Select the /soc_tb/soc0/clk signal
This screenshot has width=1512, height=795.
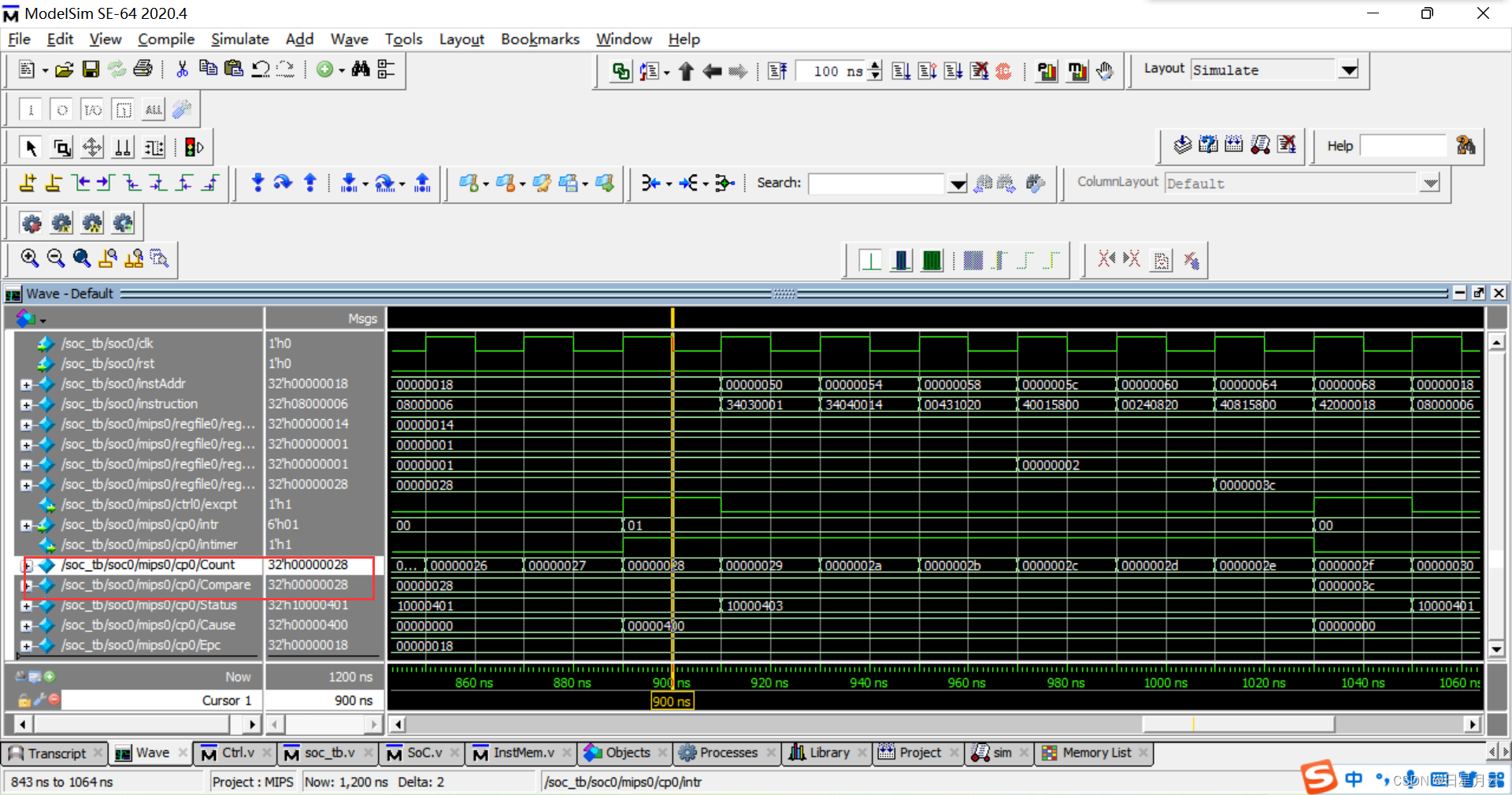coord(107,344)
